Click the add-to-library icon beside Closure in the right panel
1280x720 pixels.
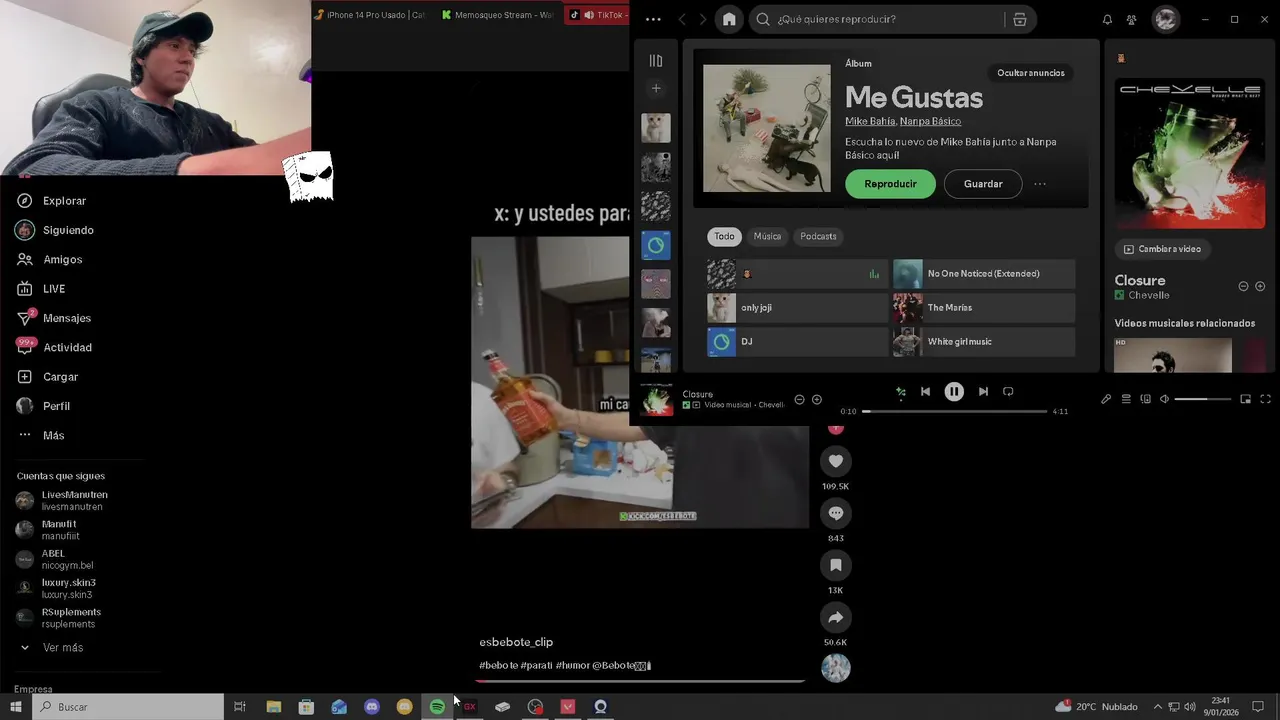tap(1261, 286)
